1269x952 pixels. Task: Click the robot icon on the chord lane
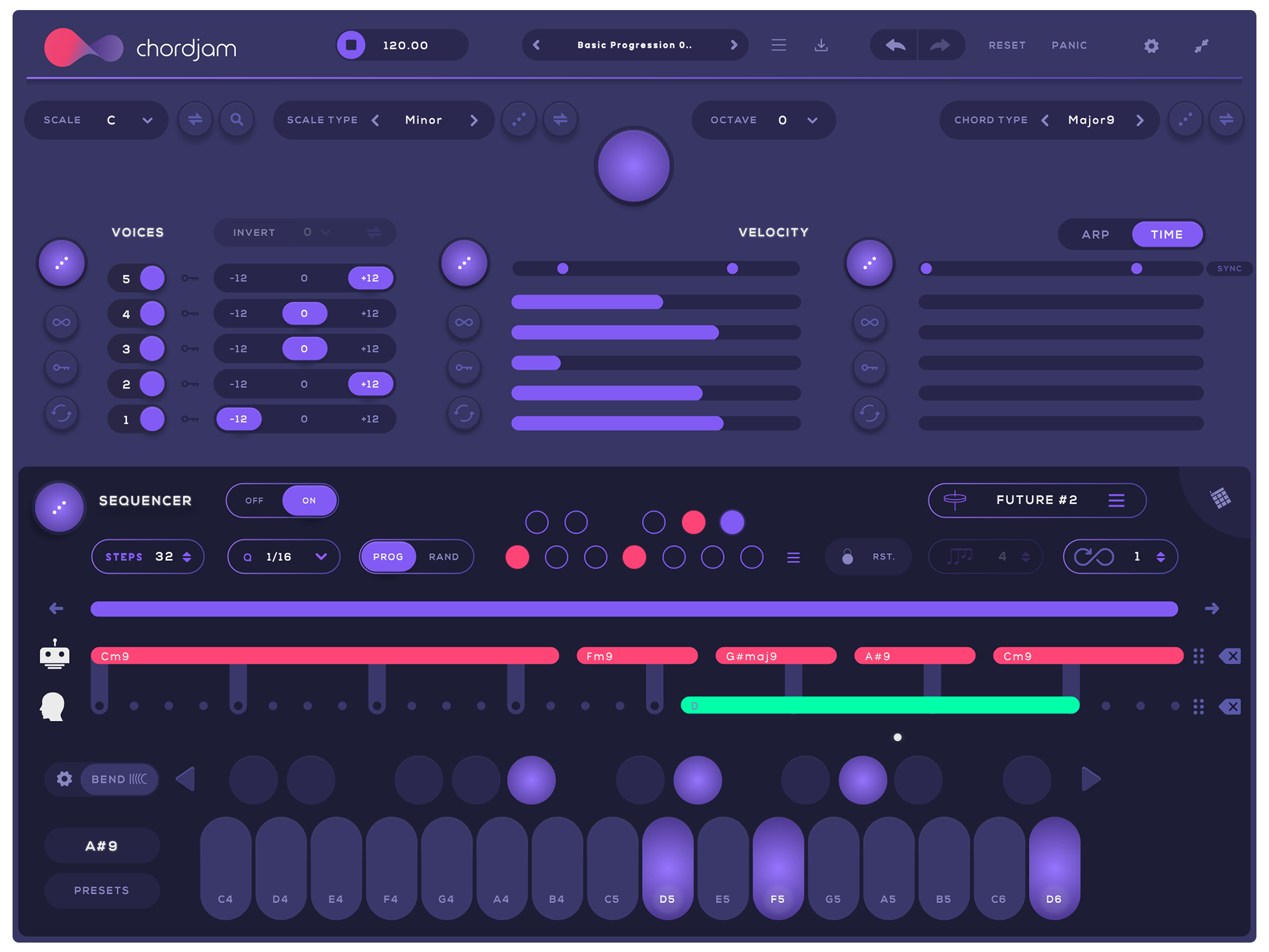55,655
